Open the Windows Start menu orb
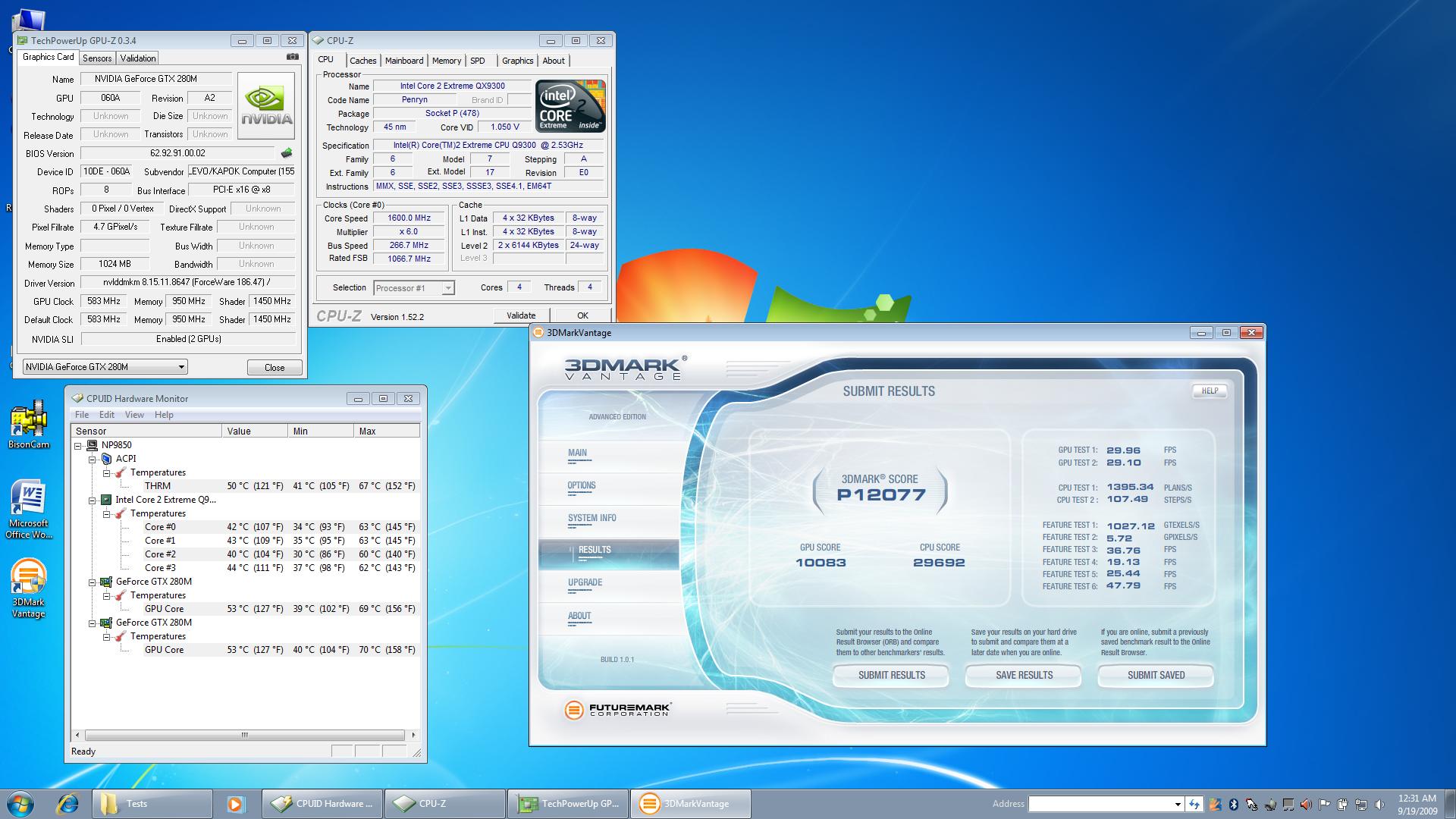1456x819 pixels. tap(21, 804)
